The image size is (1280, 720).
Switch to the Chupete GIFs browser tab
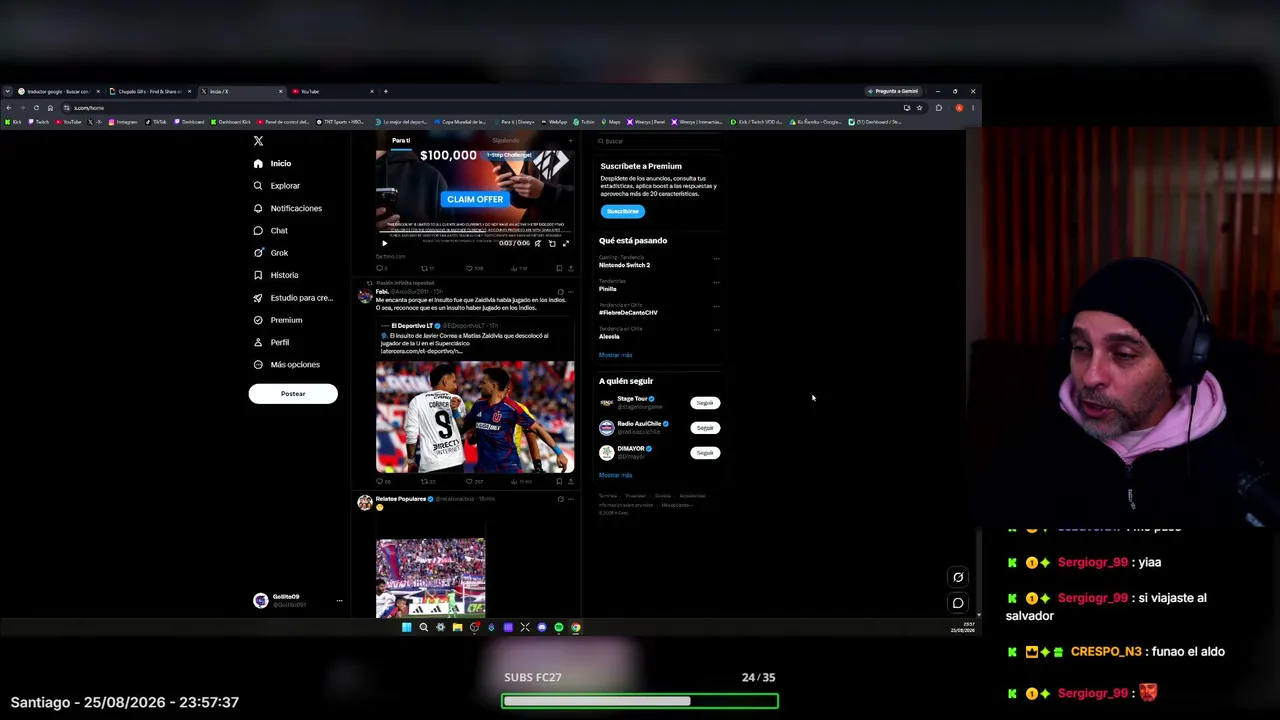tap(150, 91)
